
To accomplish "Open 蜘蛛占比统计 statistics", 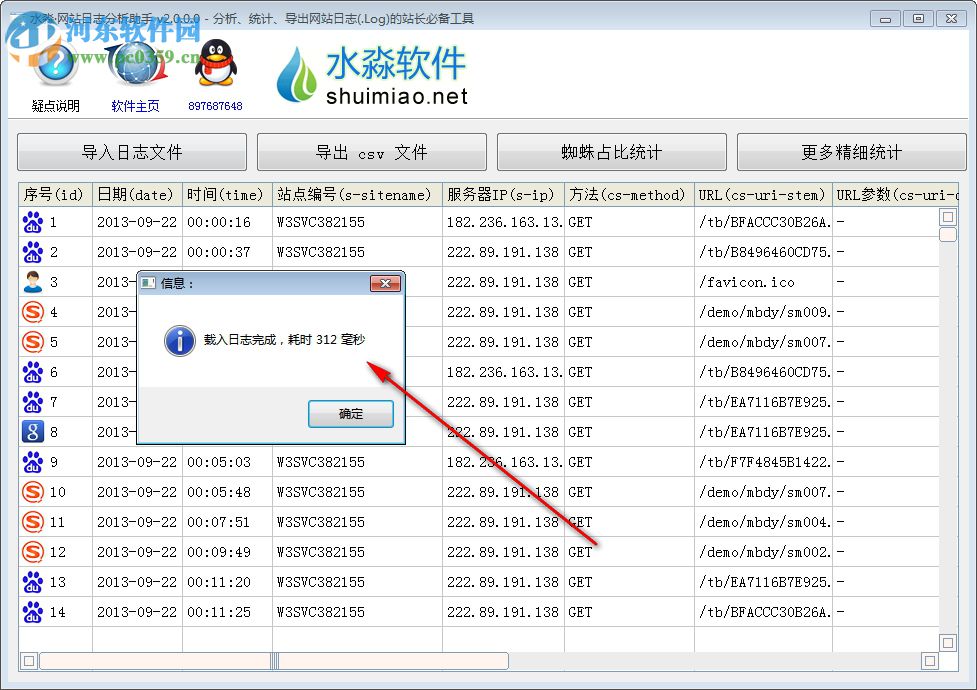I will click(611, 152).
